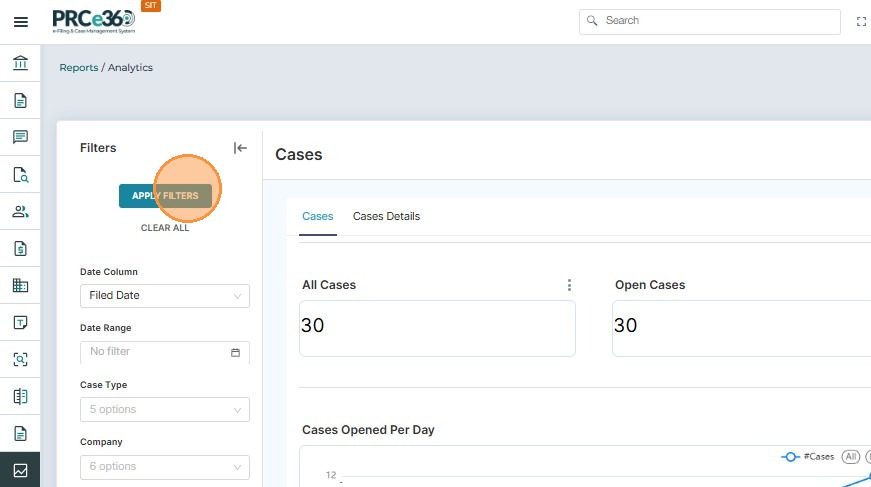
Task: Open the users sidebar icon
Action: 20,212
